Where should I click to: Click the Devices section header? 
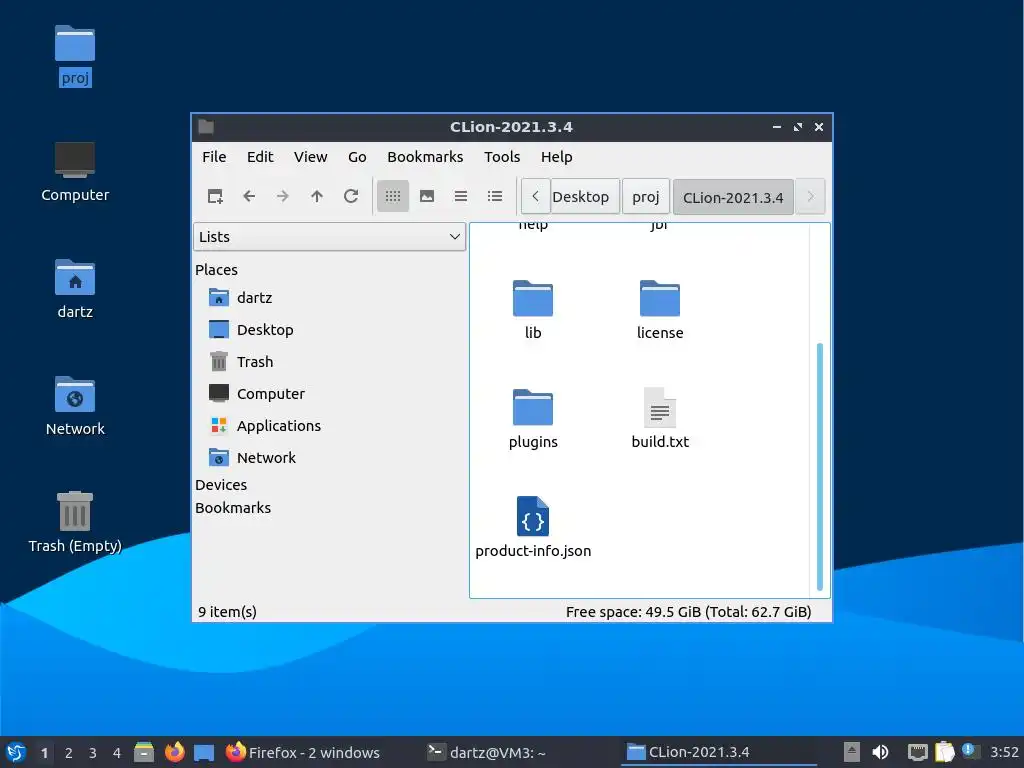pos(221,485)
